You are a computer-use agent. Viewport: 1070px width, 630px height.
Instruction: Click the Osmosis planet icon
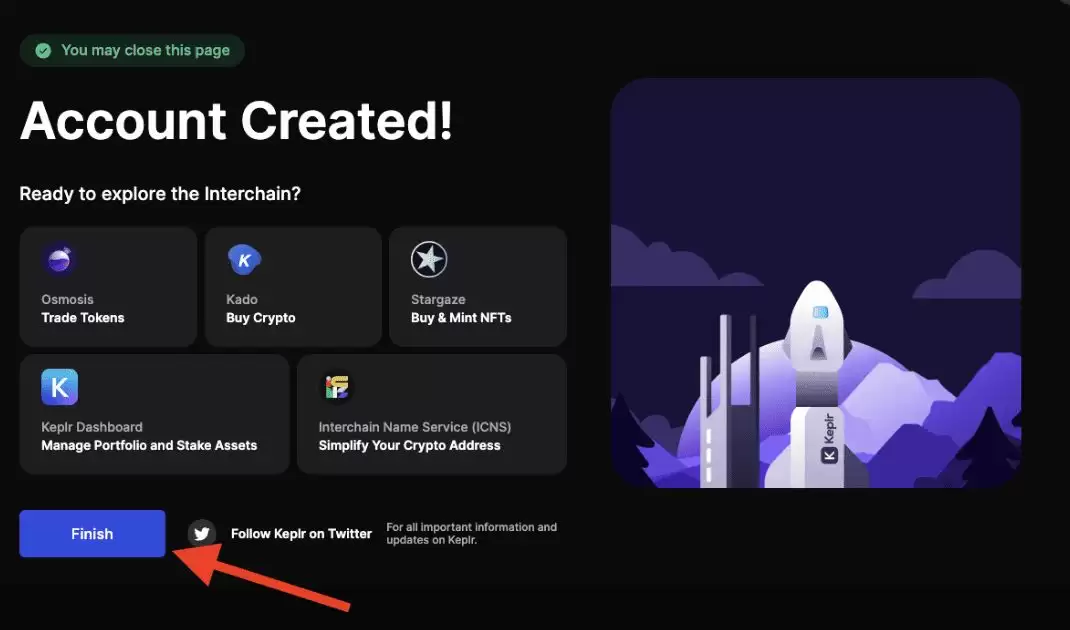[x=60, y=261]
